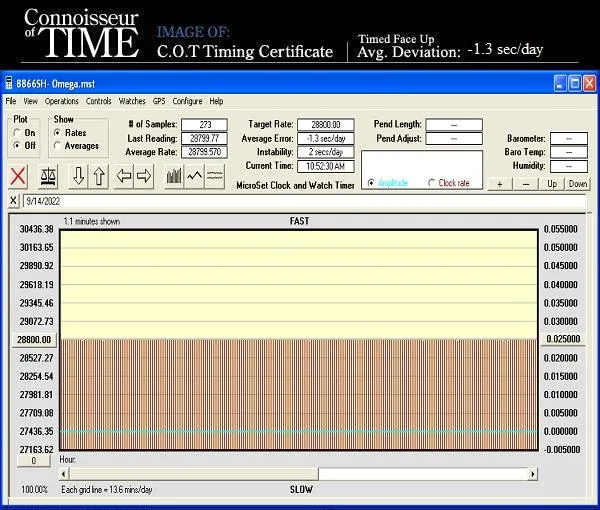Open the Help menu
The width and height of the screenshot is (600, 510).
pyautogui.click(x=216, y=101)
